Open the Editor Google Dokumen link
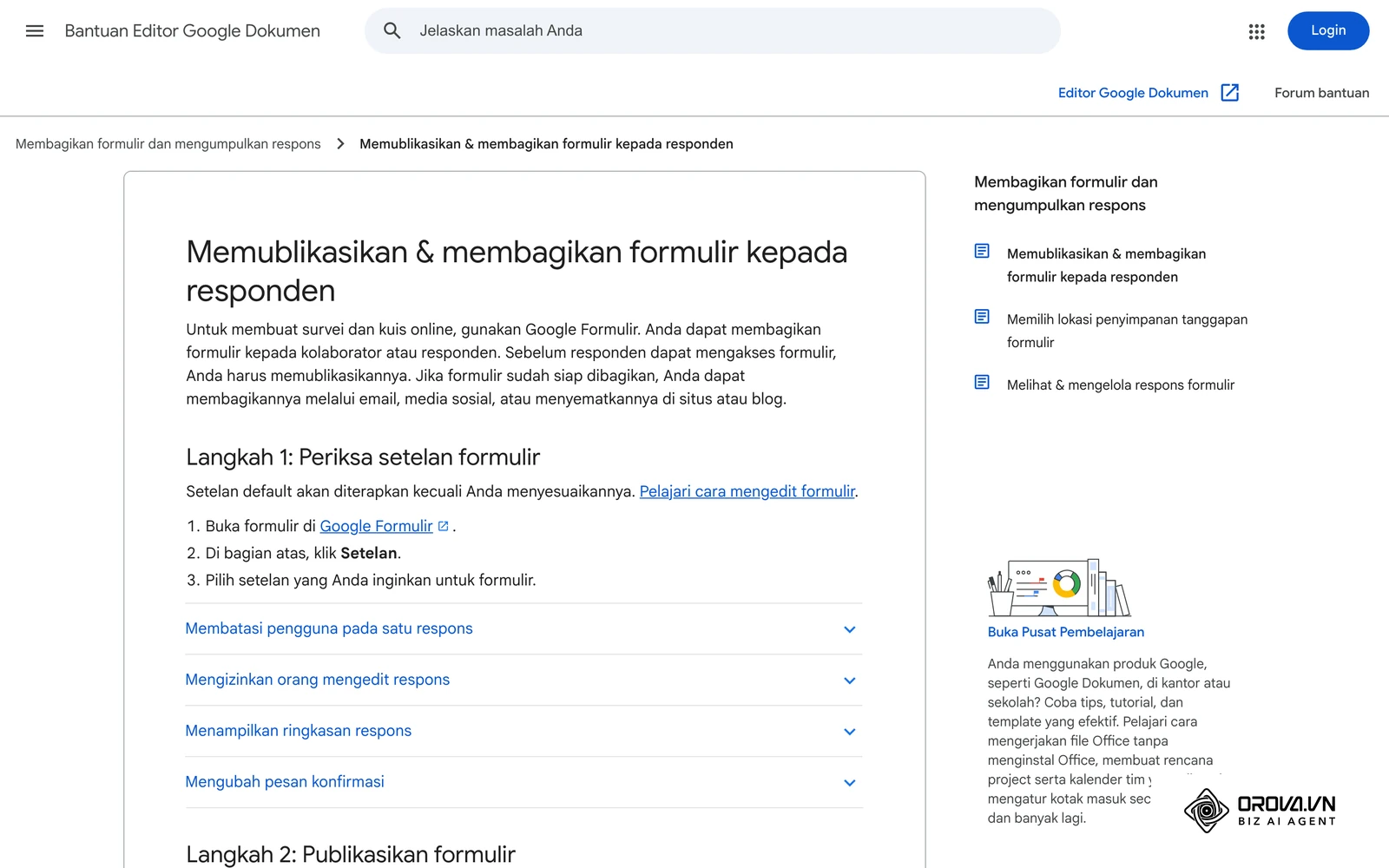 tap(1133, 93)
